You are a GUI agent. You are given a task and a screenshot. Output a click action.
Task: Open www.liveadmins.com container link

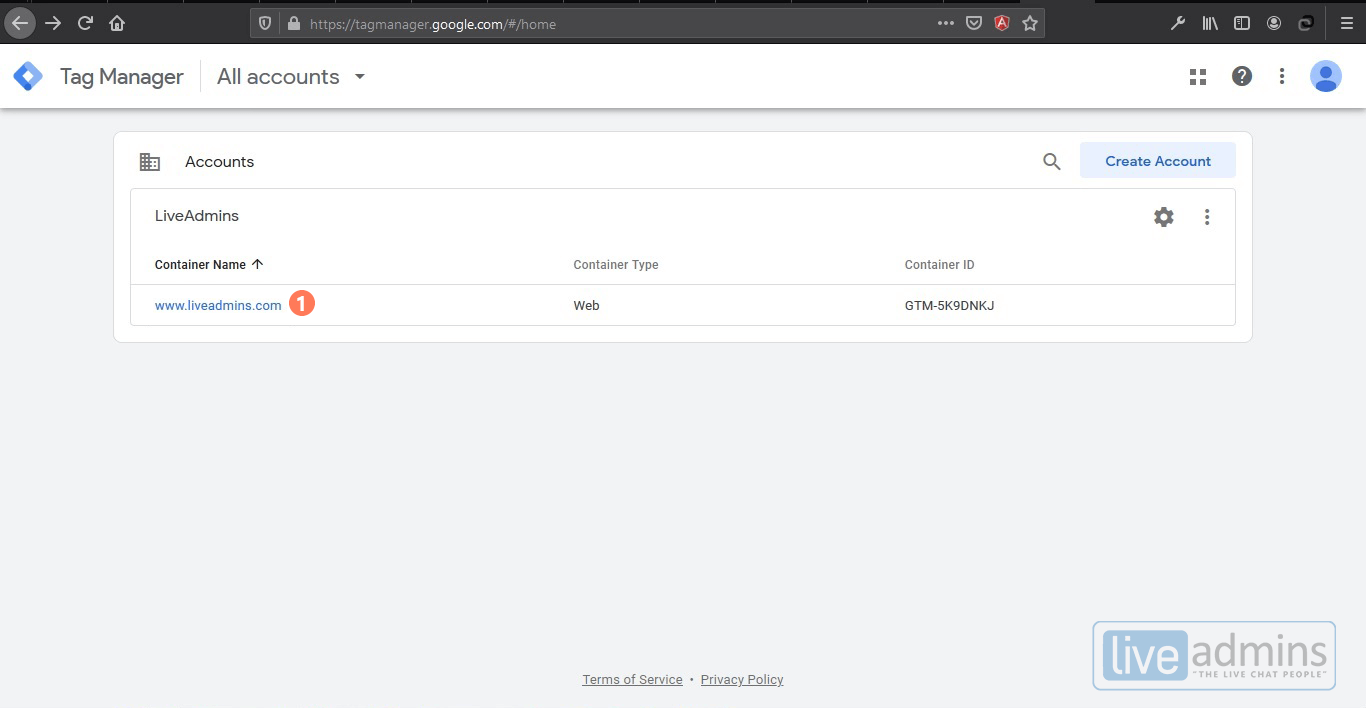pyautogui.click(x=218, y=306)
